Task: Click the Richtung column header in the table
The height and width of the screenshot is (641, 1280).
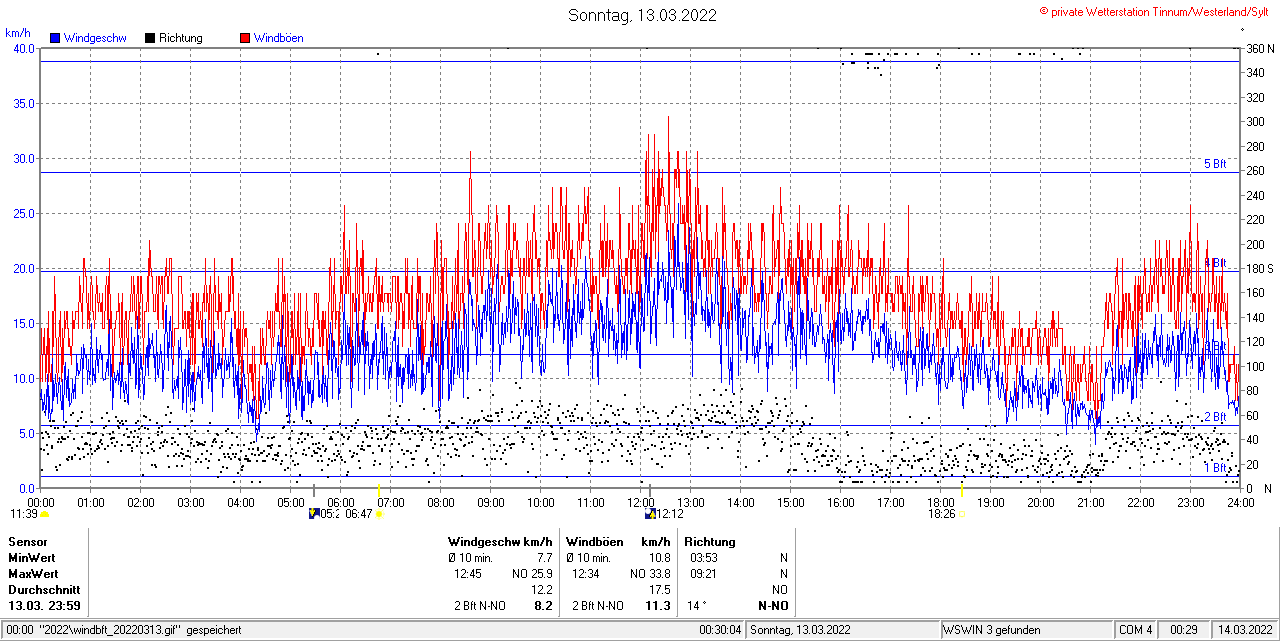Action: [710, 542]
